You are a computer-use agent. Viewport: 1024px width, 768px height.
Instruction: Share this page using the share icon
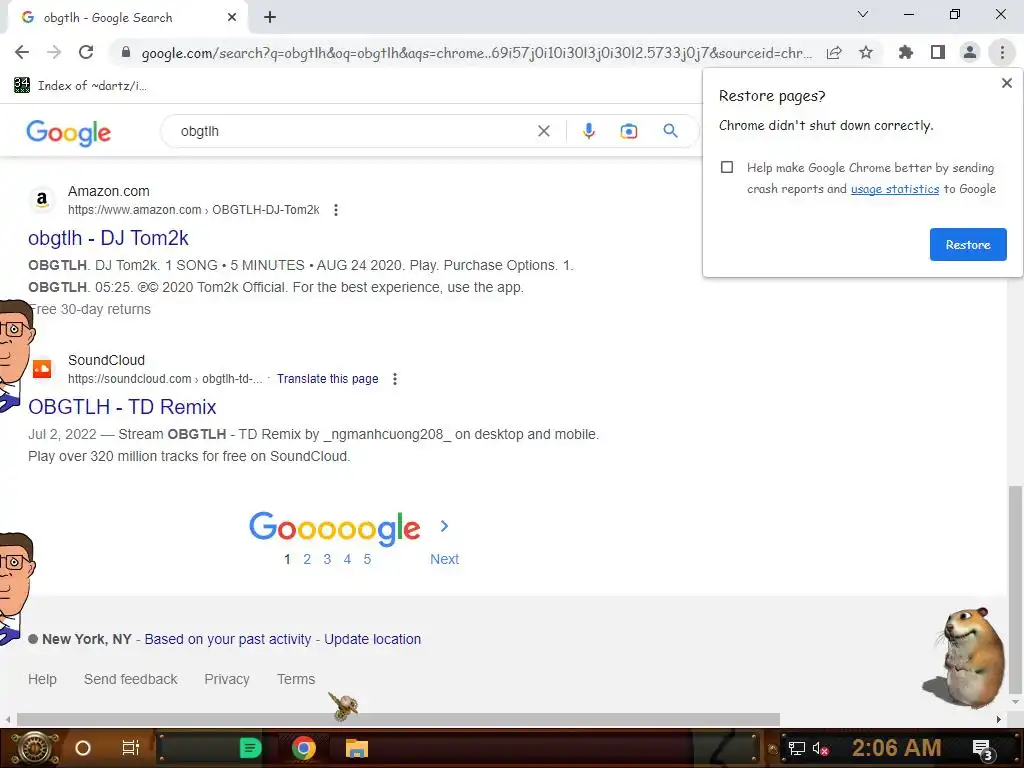coord(834,53)
